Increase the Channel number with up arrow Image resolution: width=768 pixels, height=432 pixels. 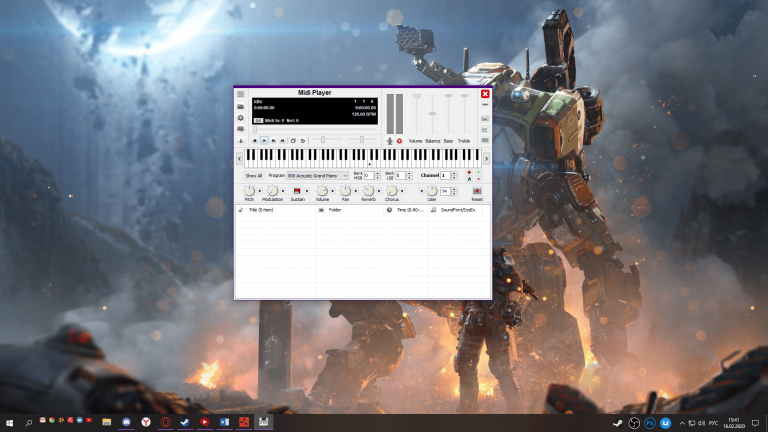(x=456, y=173)
